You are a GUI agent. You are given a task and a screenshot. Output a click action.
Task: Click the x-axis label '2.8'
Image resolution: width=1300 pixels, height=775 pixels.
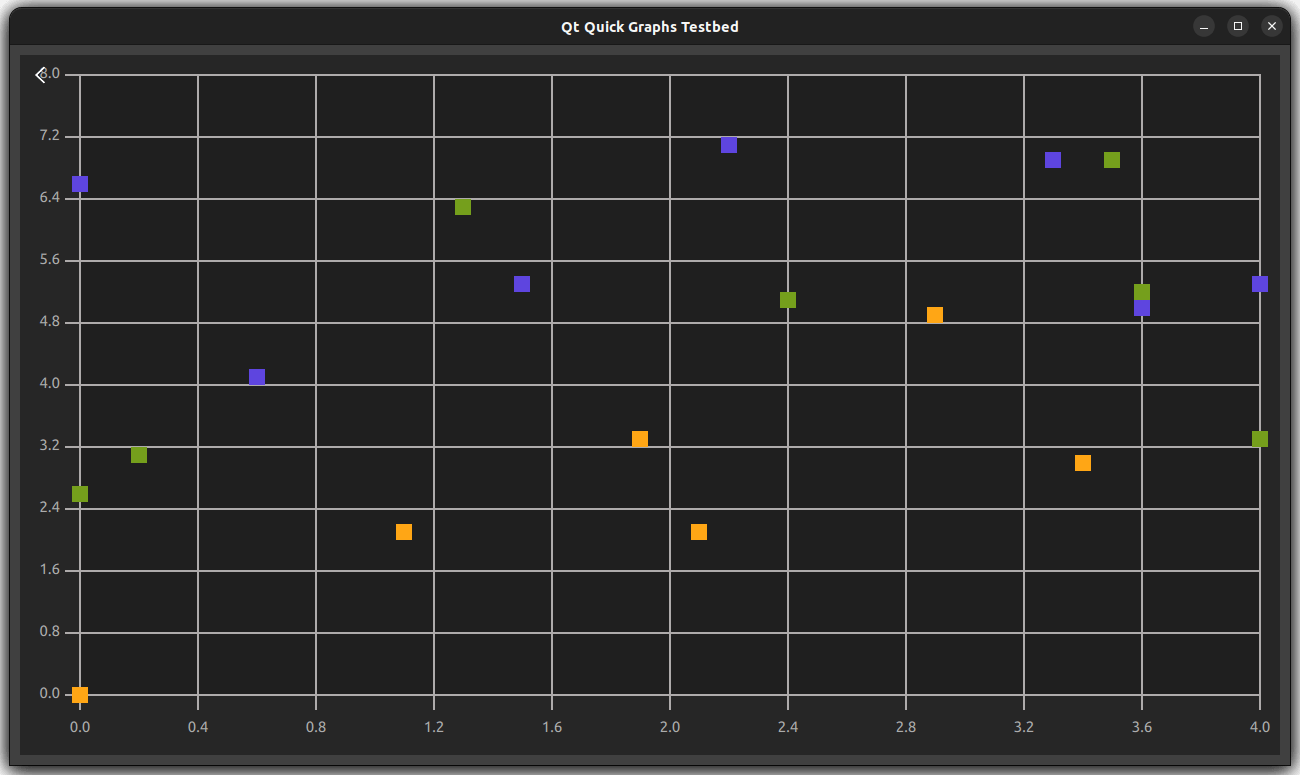tap(906, 727)
